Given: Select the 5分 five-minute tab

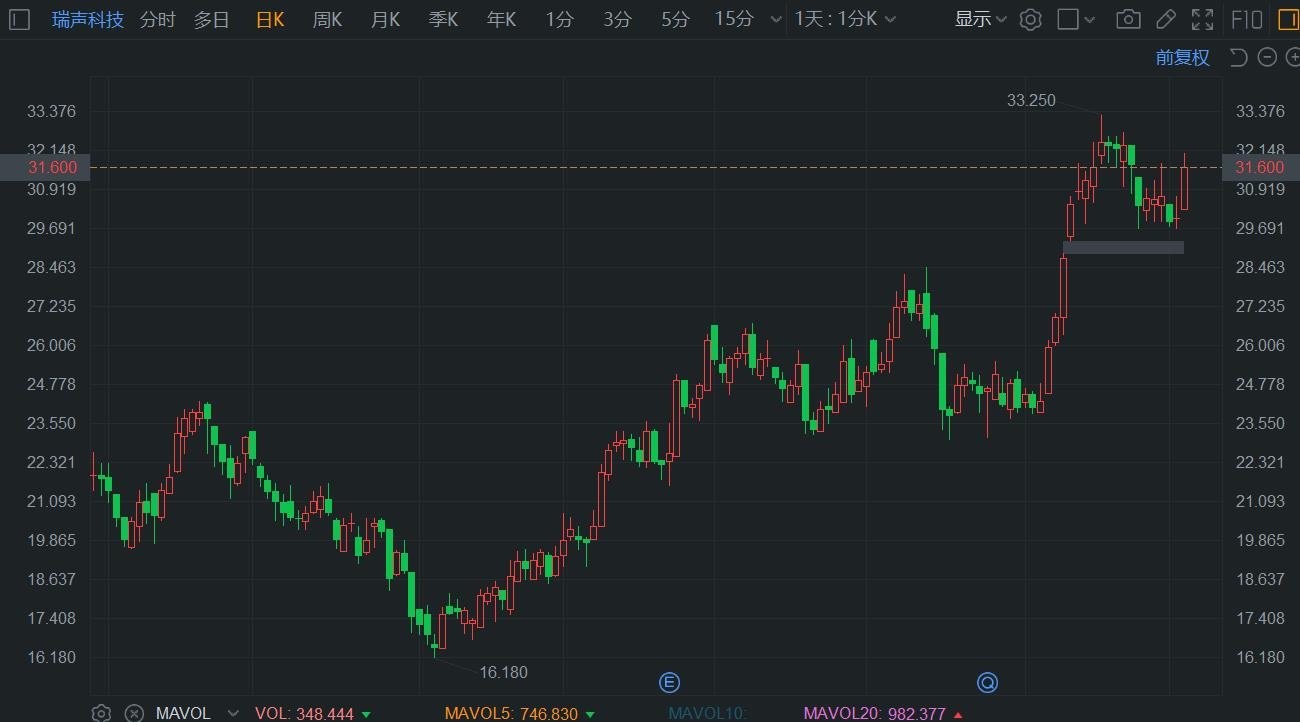Looking at the screenshot, I should coord(676,19).
